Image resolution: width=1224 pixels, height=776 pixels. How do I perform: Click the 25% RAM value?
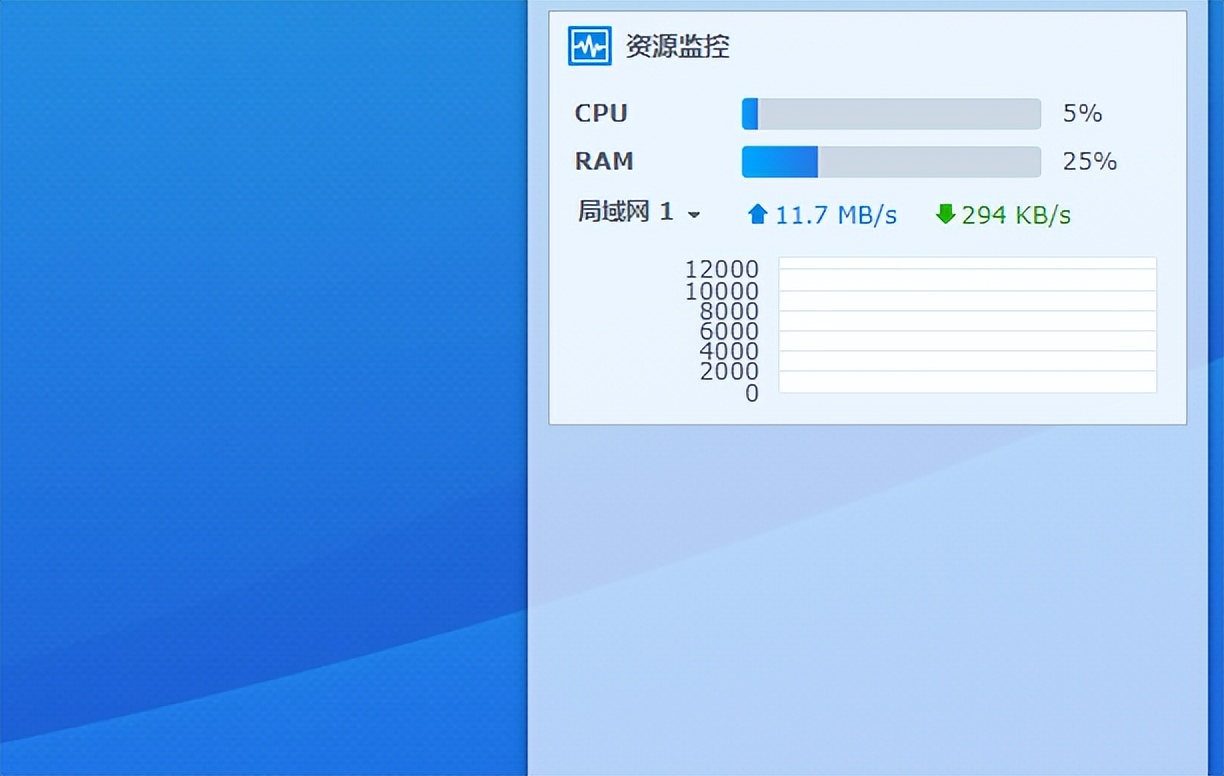tap(1090, 162)
